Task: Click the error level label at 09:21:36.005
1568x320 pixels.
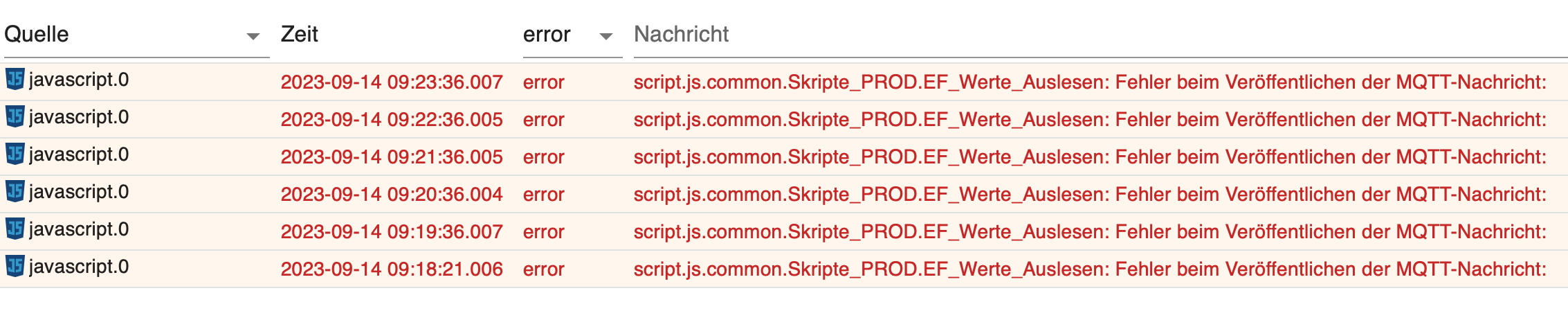Action: 544,157
